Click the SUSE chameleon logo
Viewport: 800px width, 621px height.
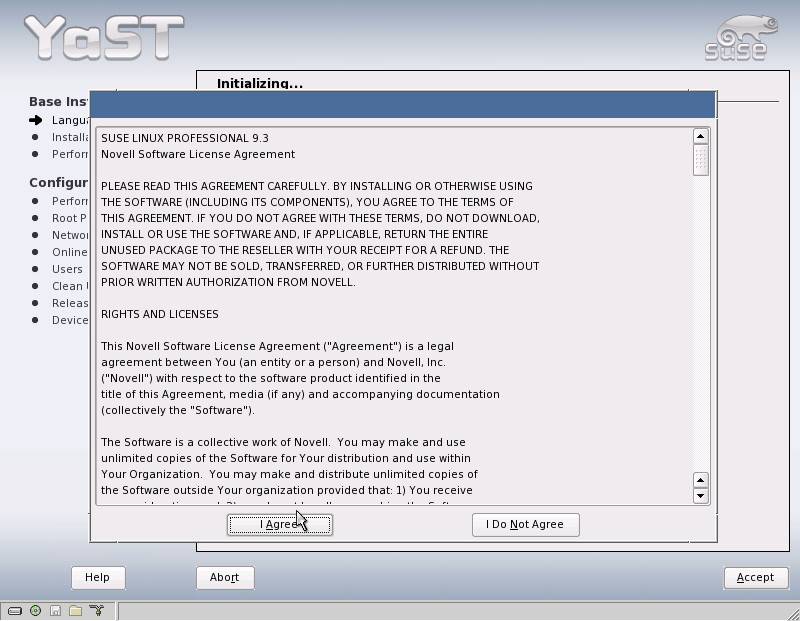coord(741,38)
